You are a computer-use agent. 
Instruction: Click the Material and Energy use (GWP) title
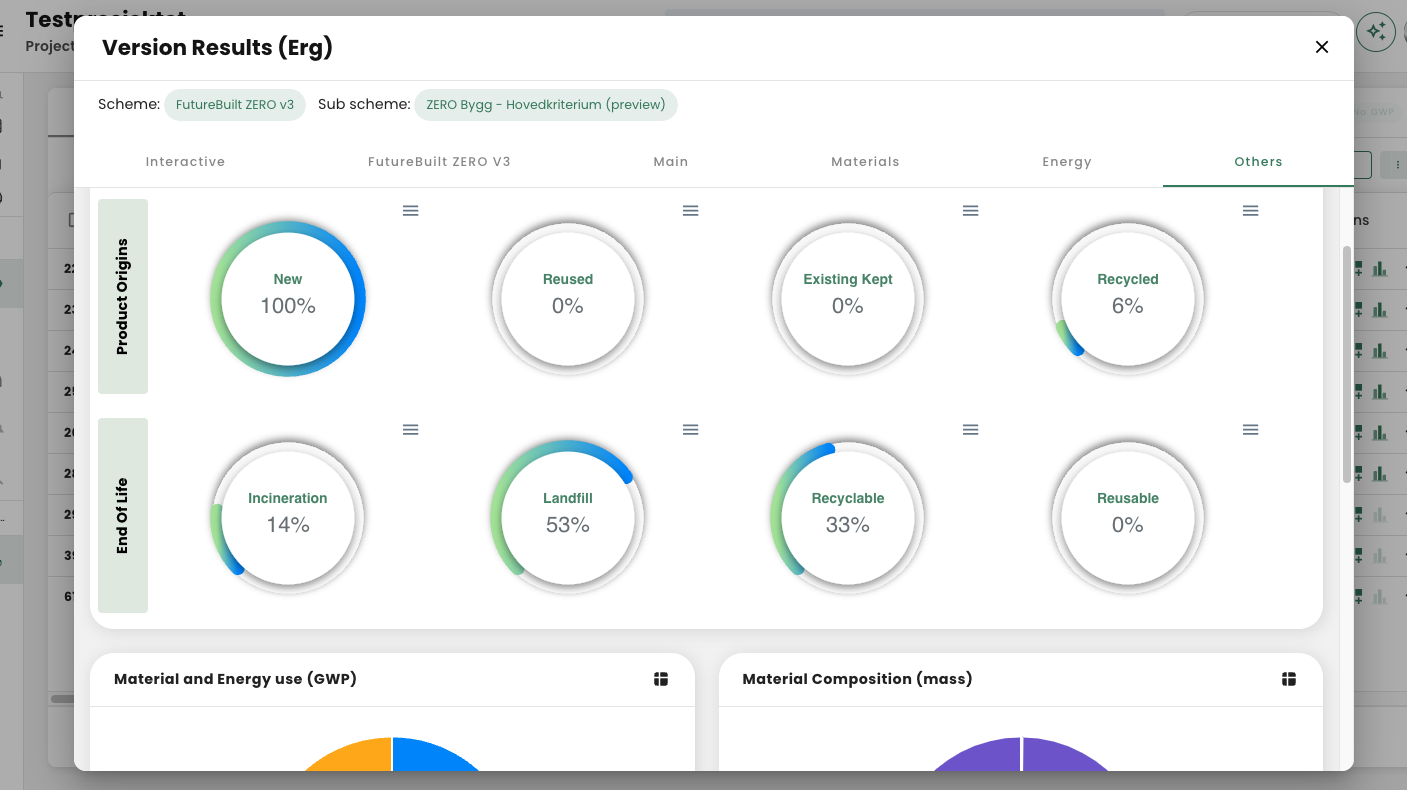[235, 679]
